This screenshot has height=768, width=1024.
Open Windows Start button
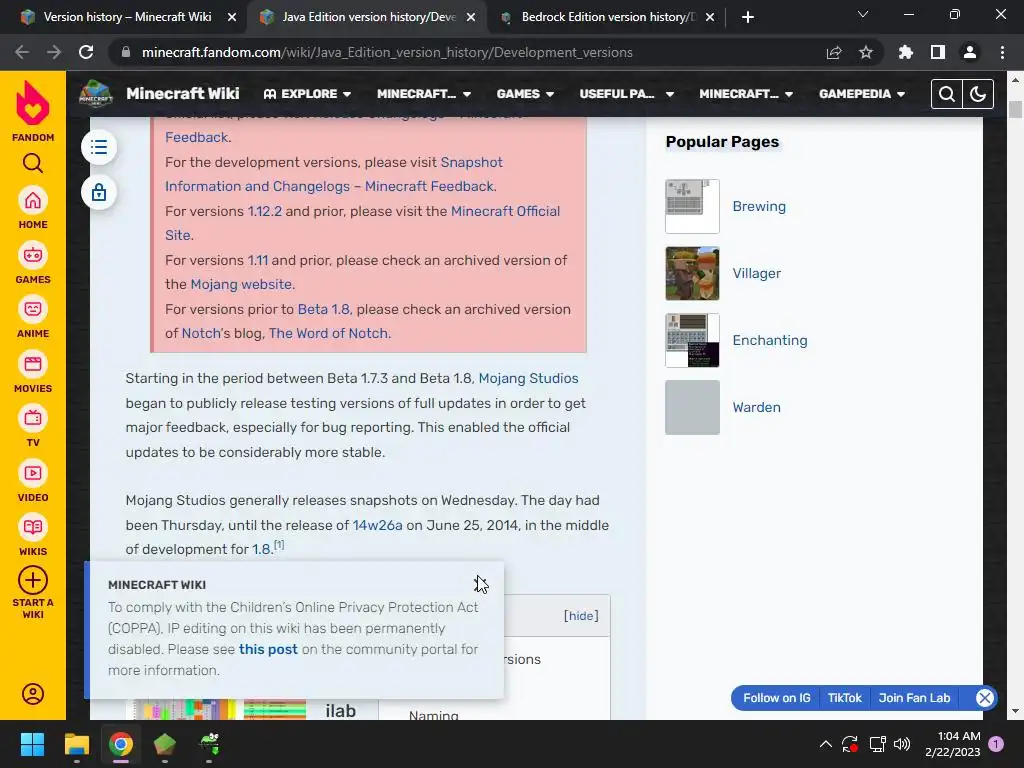coord(32,744)
